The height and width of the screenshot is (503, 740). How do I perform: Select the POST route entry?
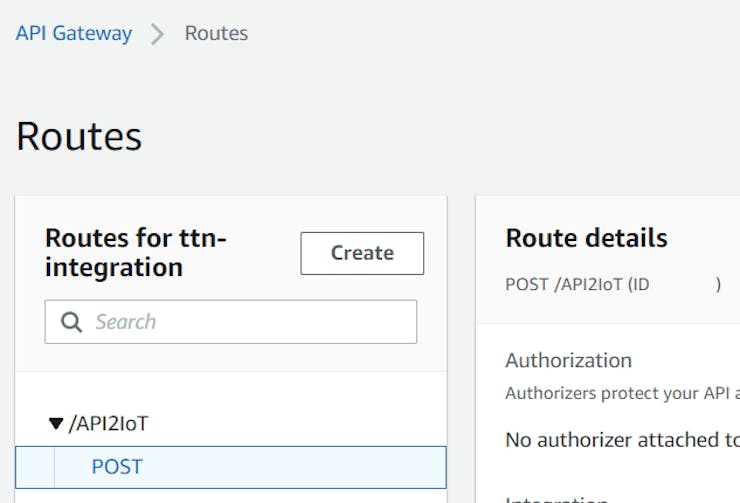point(117,467)
